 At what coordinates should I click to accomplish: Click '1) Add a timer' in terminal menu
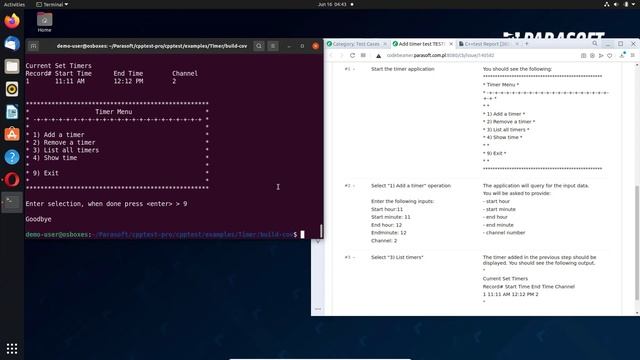(x=58, y=135)
